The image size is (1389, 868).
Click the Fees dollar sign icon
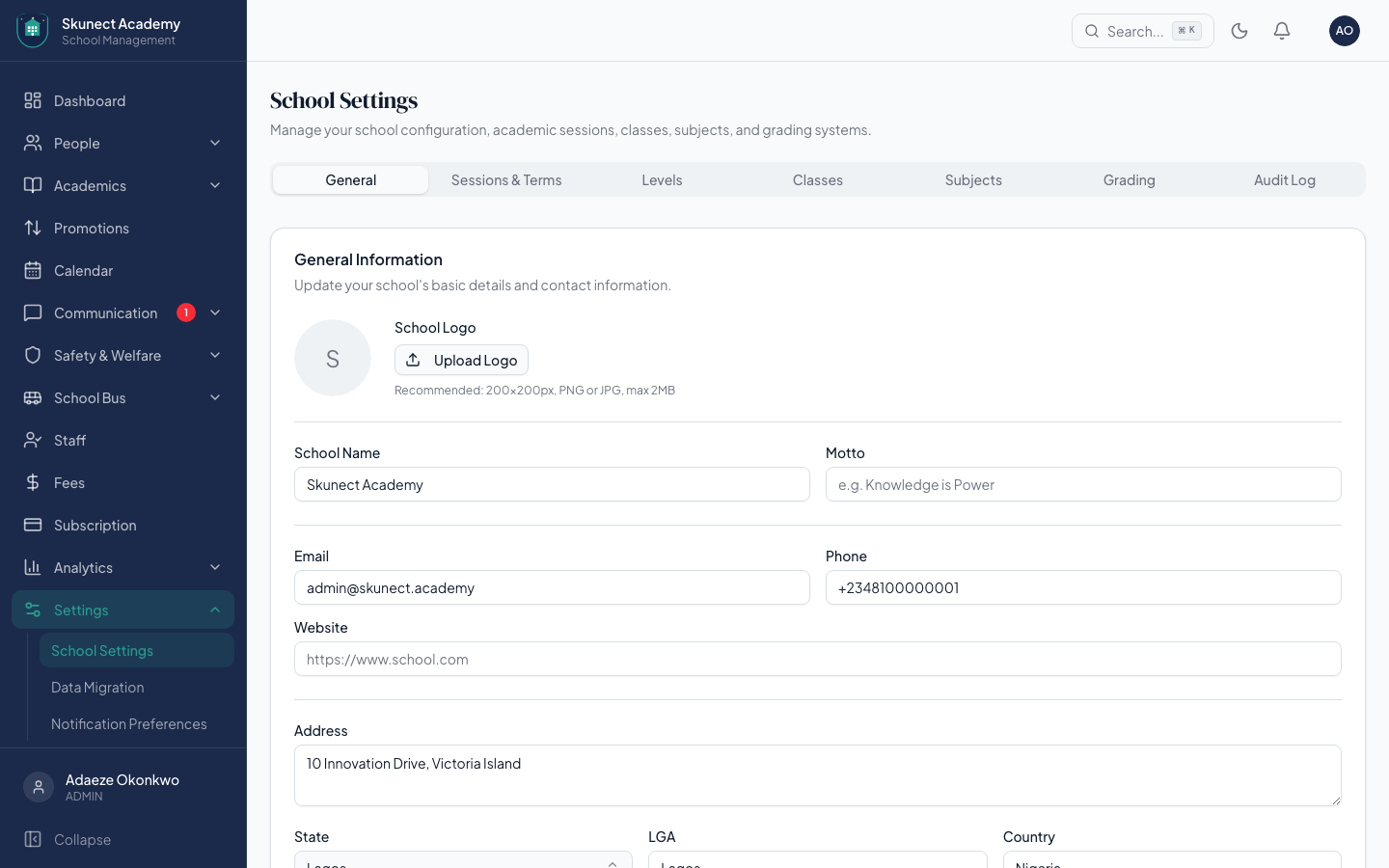[x=33, y=482]
